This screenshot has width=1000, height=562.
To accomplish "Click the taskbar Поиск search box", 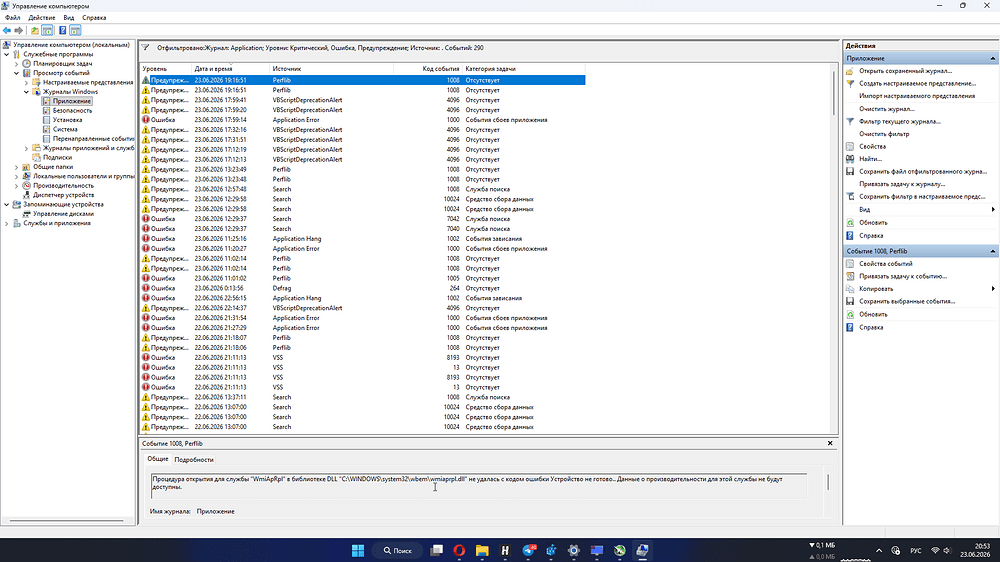I will (x=397, y=551).
